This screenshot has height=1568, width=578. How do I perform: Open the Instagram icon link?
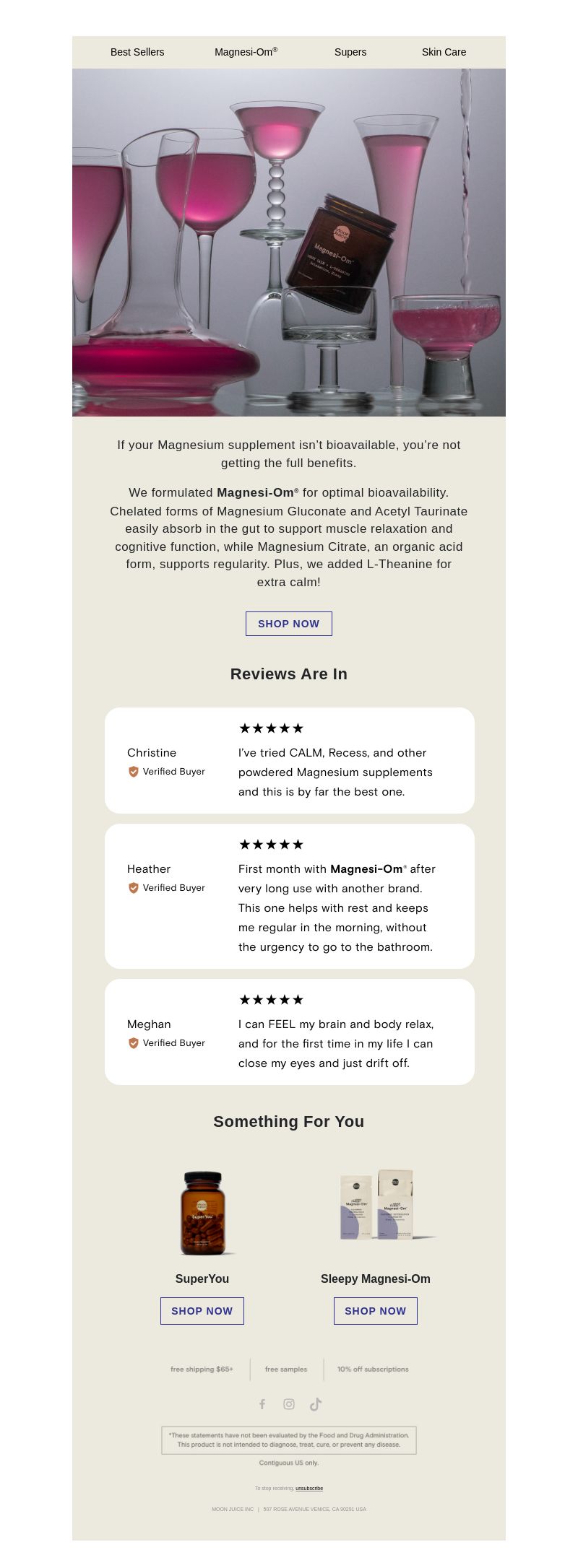(x=289, y=1404)
